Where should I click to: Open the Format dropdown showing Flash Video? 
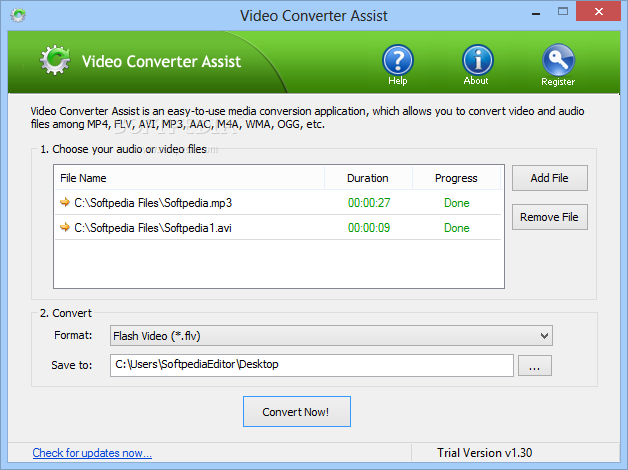331,335
